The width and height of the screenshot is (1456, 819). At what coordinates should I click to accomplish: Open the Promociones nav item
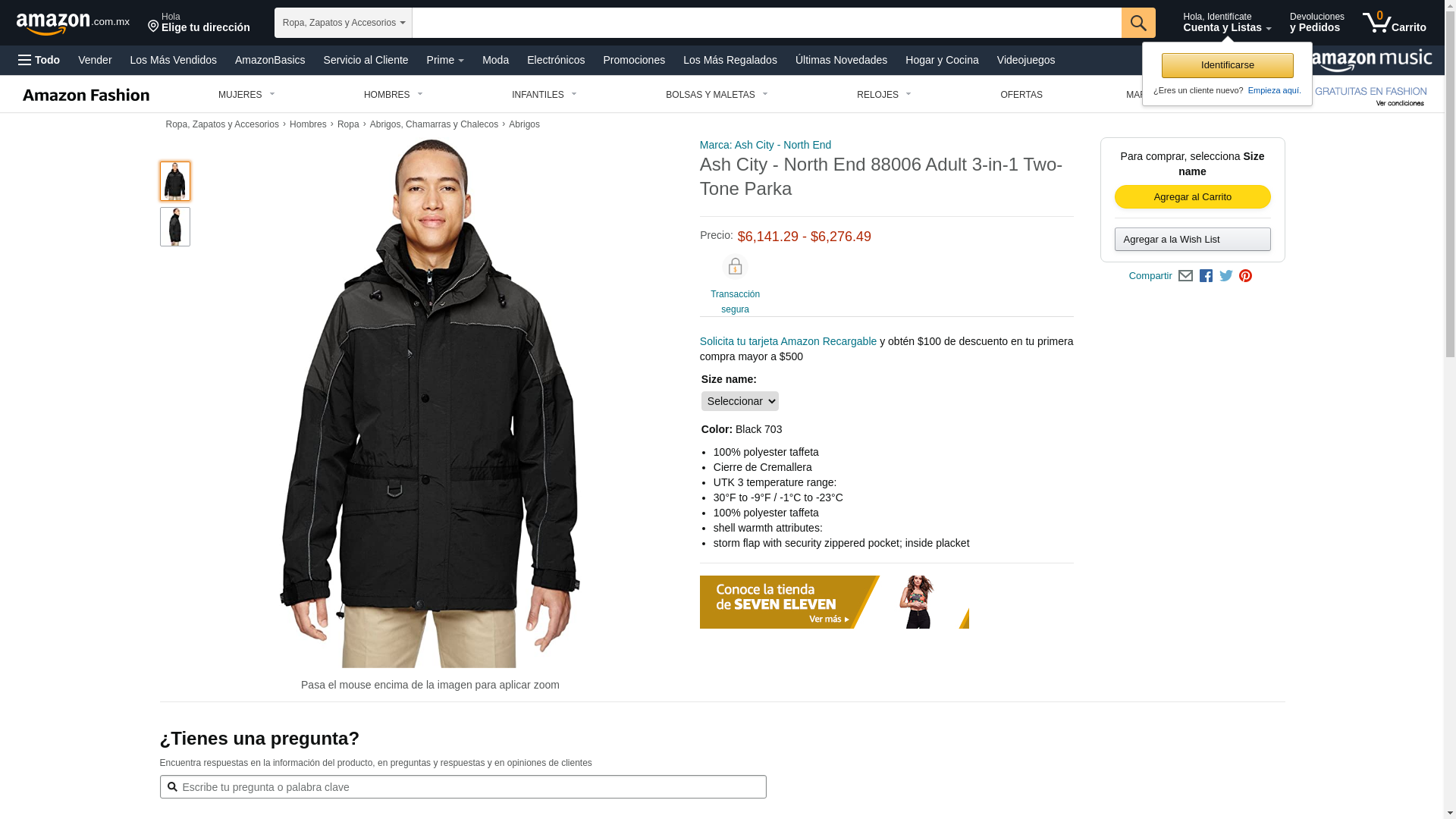(634, 60)
